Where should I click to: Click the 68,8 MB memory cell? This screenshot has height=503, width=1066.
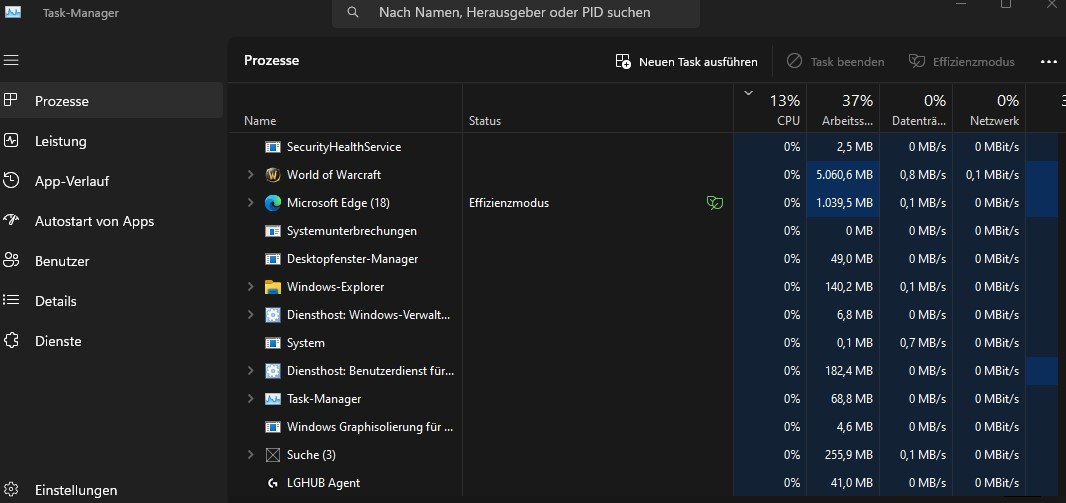[x=843, y=399]
